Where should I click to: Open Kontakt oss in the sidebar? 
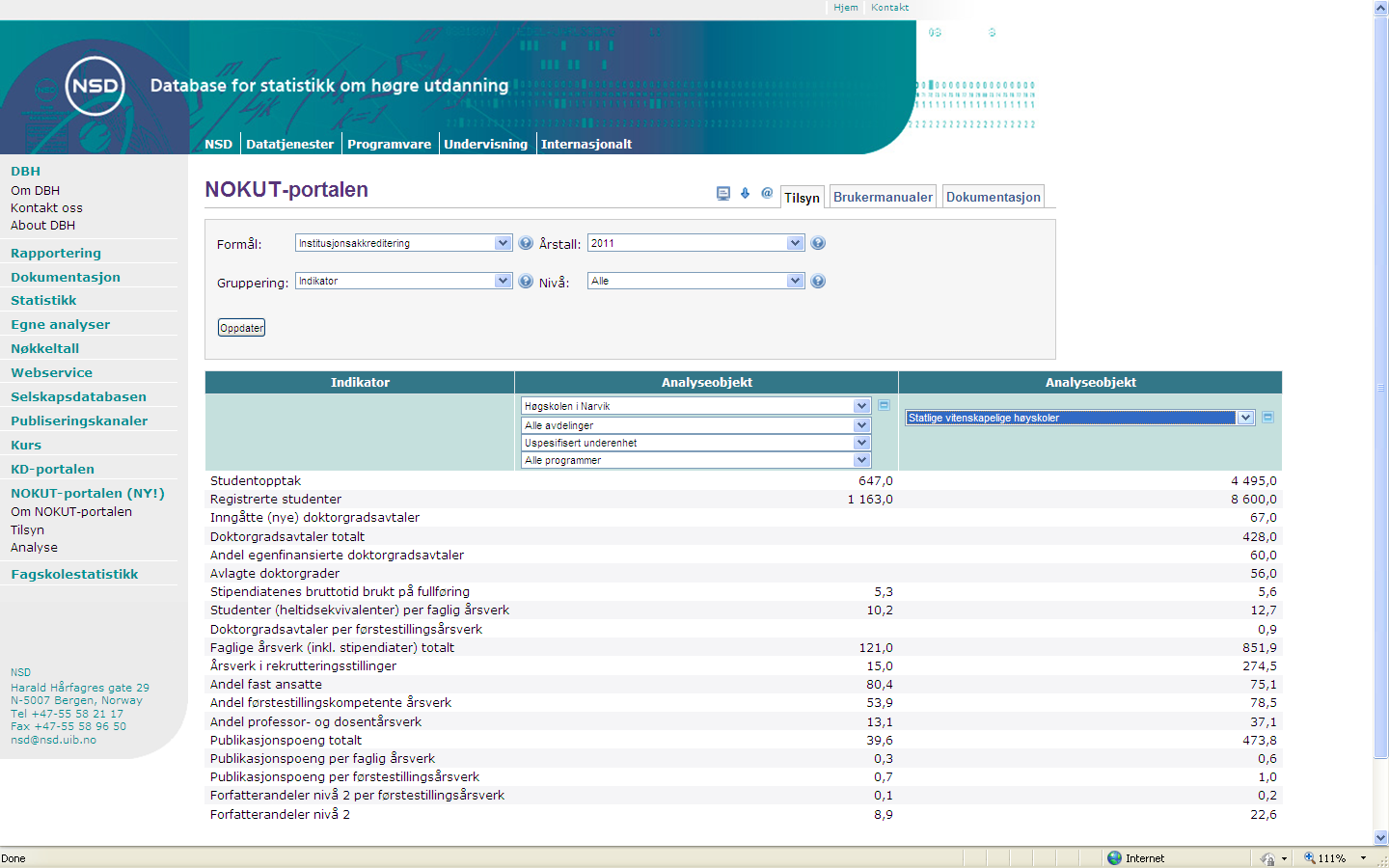coord(46,208)
